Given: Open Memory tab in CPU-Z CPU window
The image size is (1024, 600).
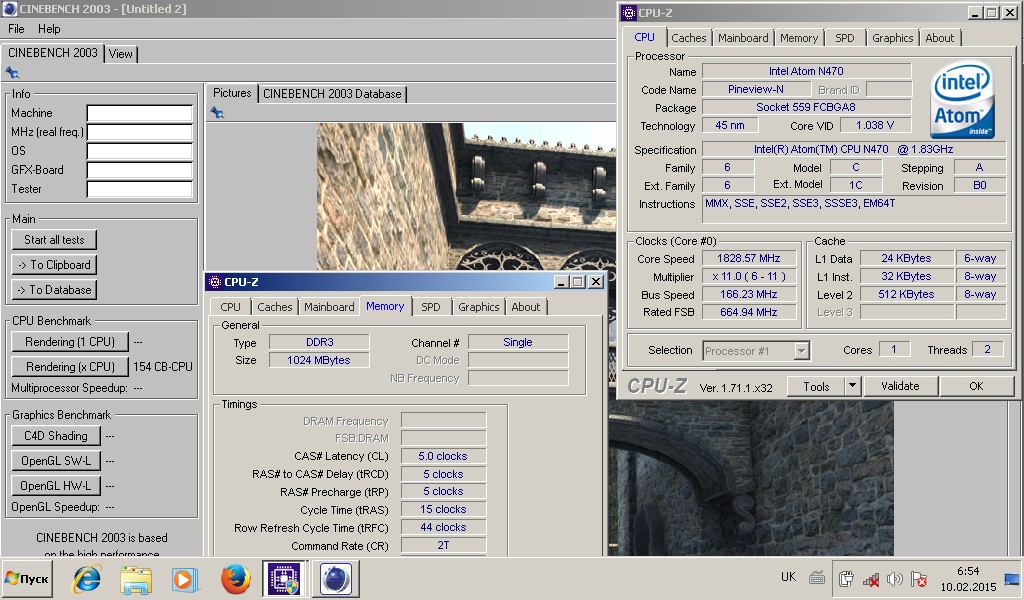Looking at the screenshot, I should pyautogui.click(x=799, y=38).
